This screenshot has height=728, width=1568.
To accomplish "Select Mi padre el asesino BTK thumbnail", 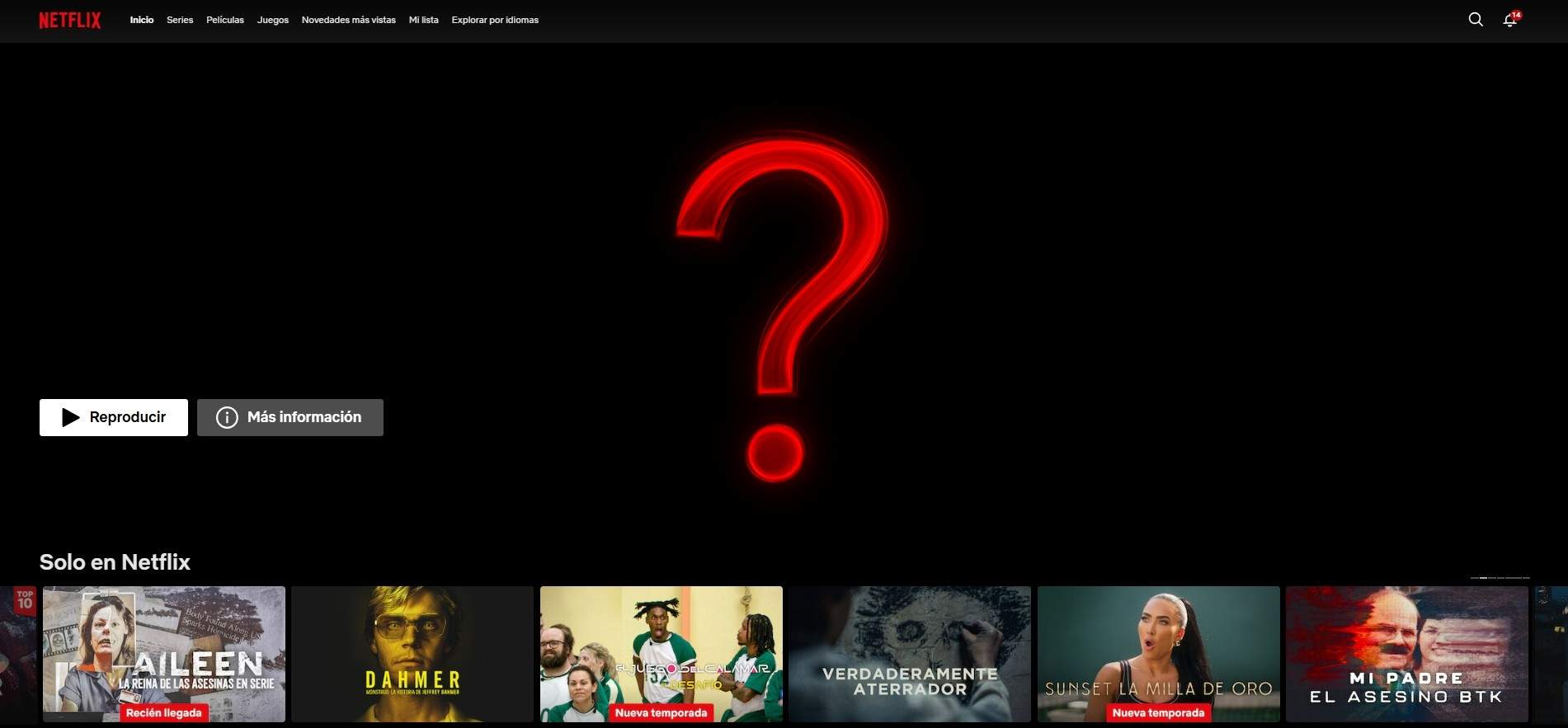I will tap(1407, 654).
